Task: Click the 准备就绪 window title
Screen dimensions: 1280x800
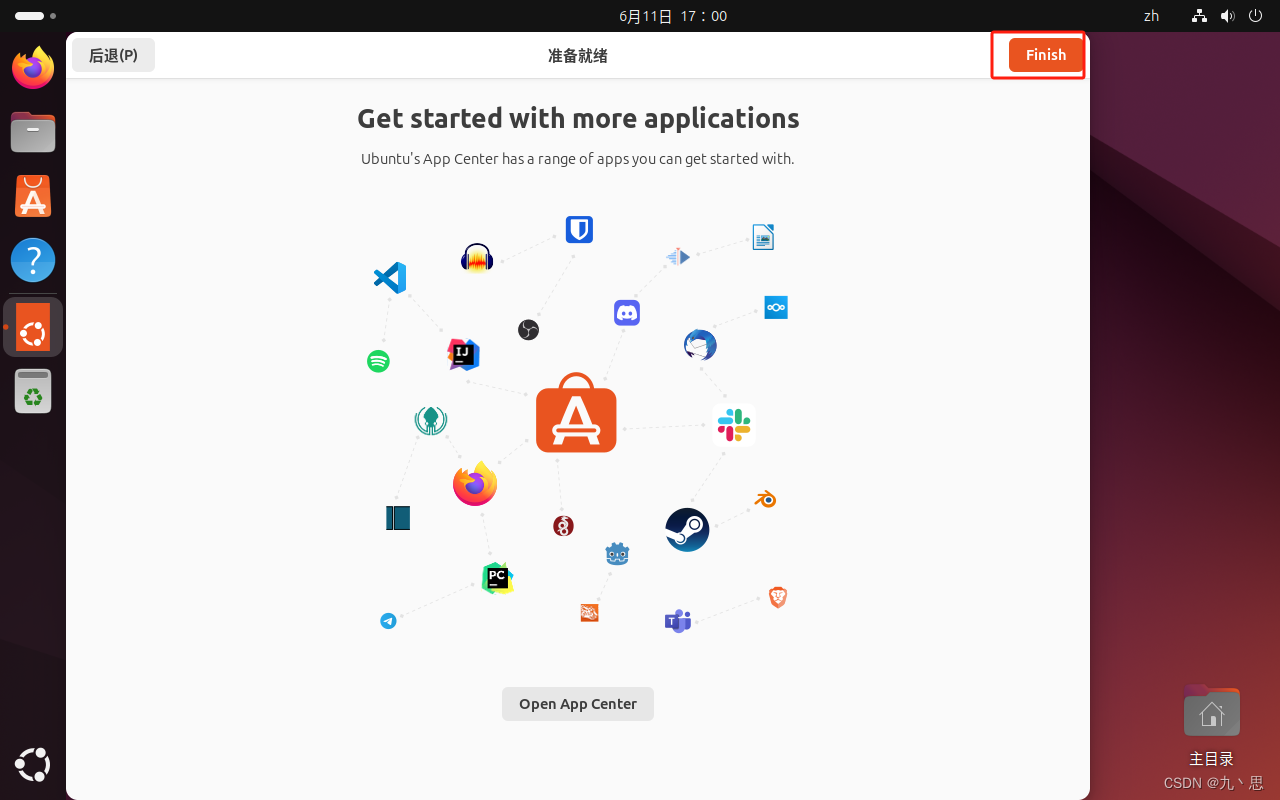Action: 578,56
